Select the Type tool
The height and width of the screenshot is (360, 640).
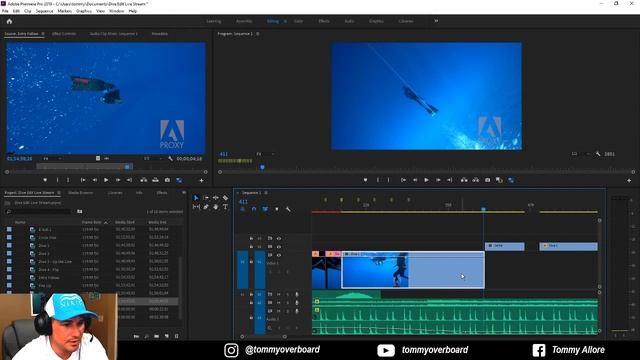(x=225, y=207)
